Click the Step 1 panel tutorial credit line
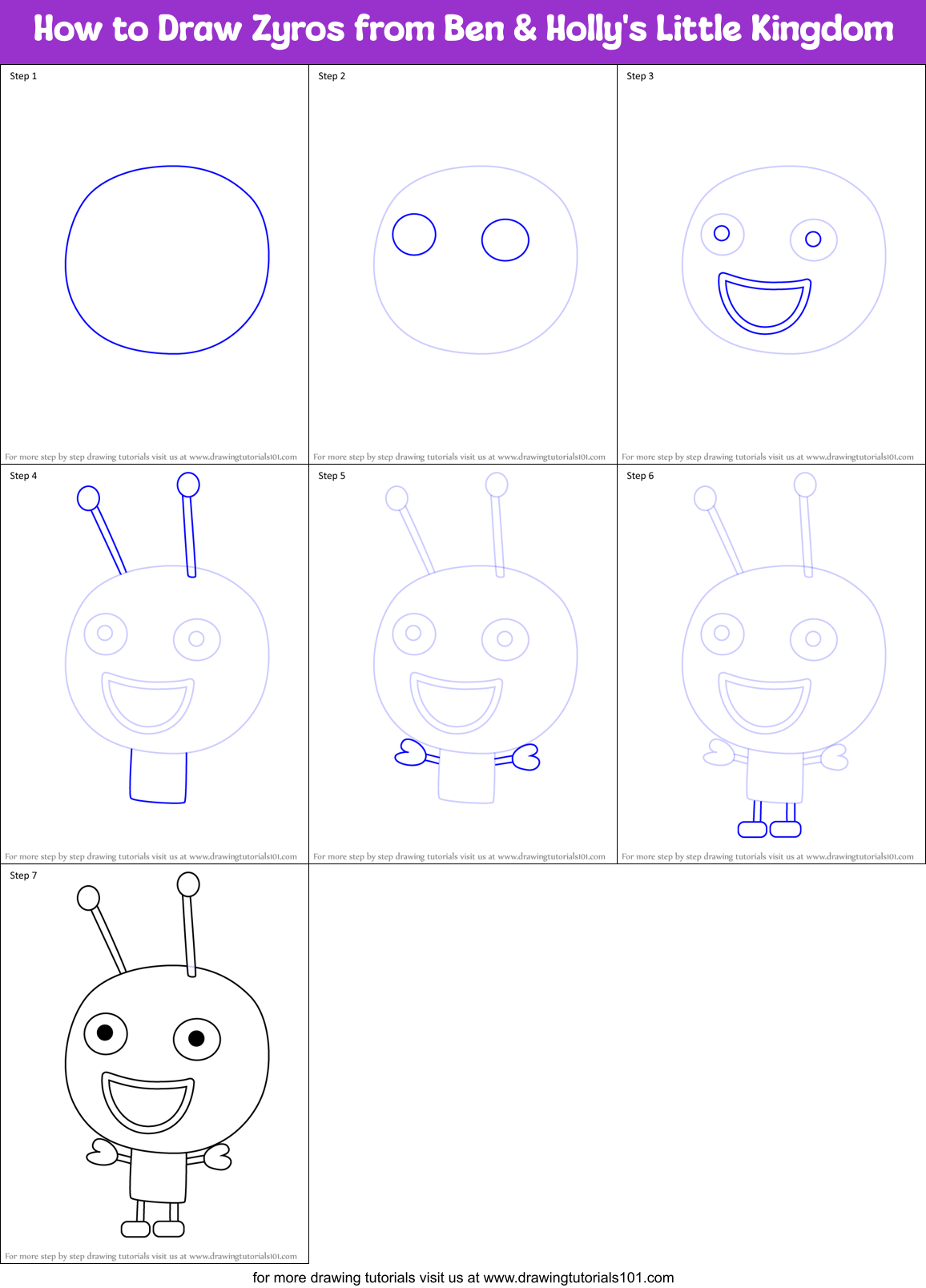Screen dimensions: 926x1288 pyautogui.click(x=151, y=457)
